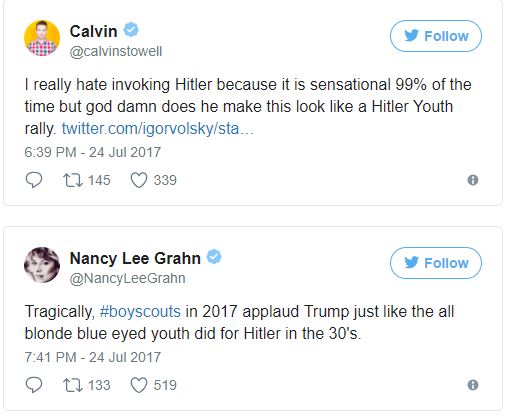Open the info icon on Nancy's tweet

(473, 385)
